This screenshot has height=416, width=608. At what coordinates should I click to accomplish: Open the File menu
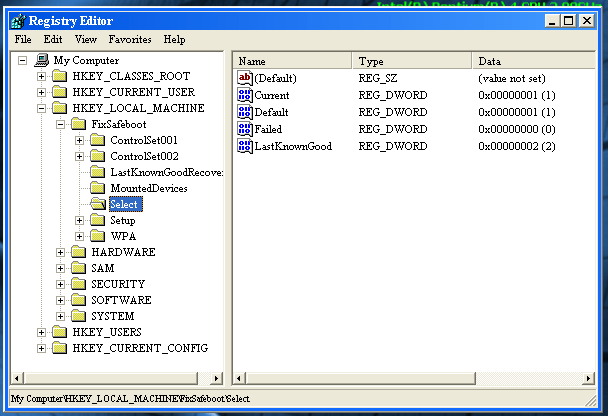[23, 40]
